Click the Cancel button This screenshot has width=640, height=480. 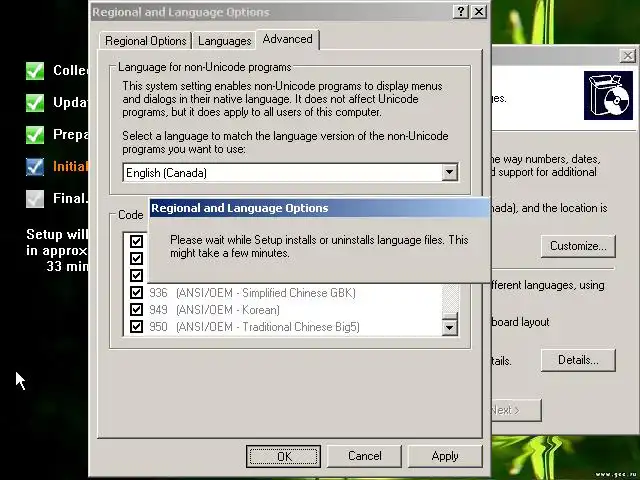[364, 456]
